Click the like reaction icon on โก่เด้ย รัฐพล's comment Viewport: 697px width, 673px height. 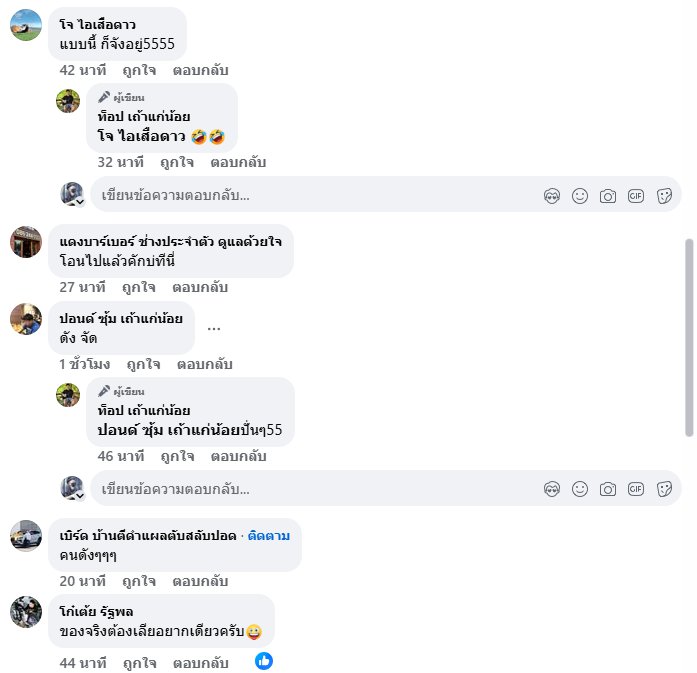[264, 660]
